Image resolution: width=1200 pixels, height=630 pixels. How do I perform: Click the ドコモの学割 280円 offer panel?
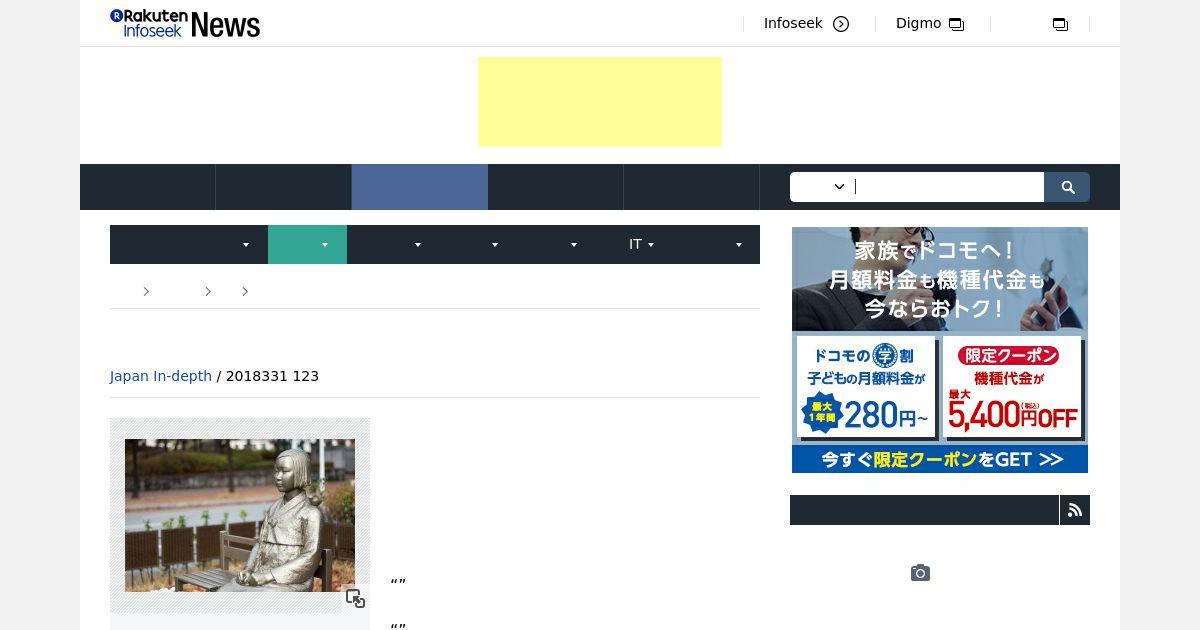[866, 387]
